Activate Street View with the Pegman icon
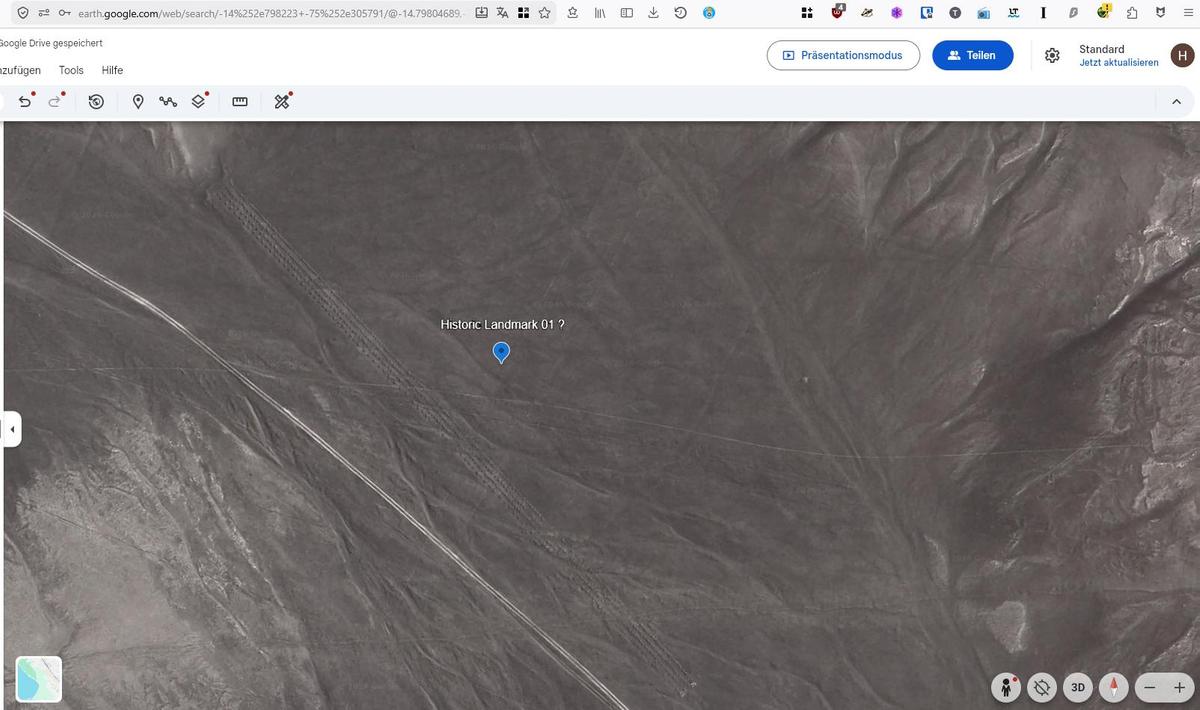The image size is (1200, 710). click(1006, 687)
